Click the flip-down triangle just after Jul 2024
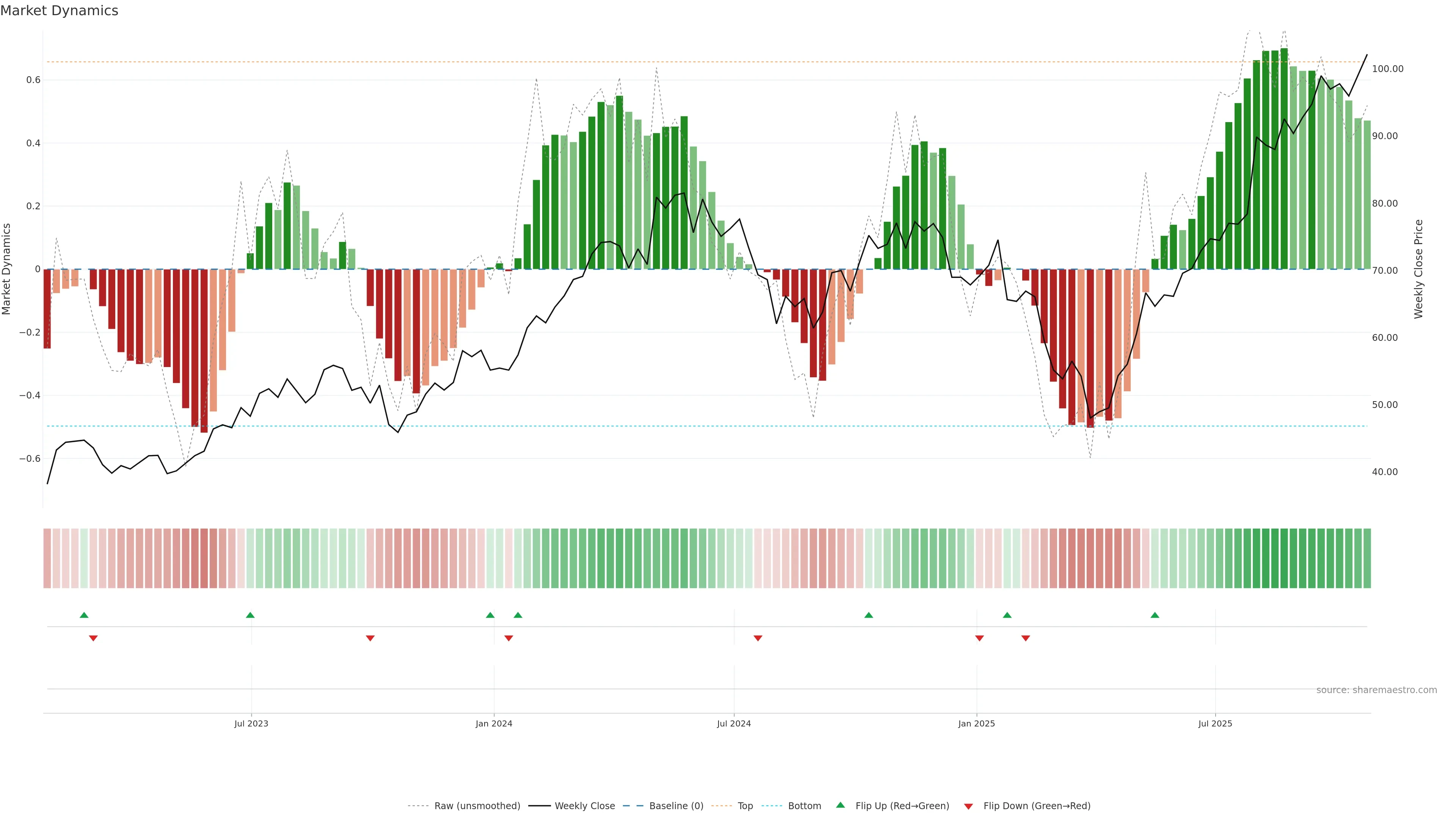Screen dimensions: 1456x819 [x=758, y=638]
